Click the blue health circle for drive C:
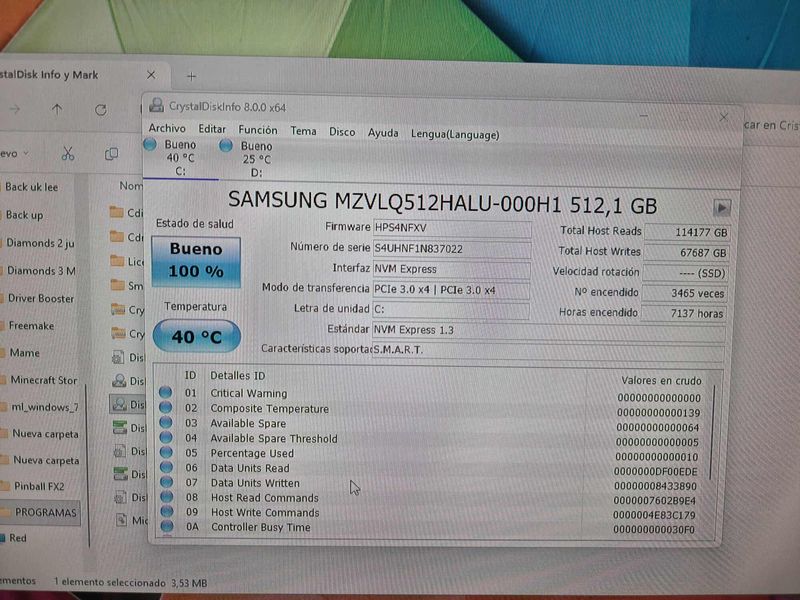The height and width of the screenshot is (600, 800). 150,144
